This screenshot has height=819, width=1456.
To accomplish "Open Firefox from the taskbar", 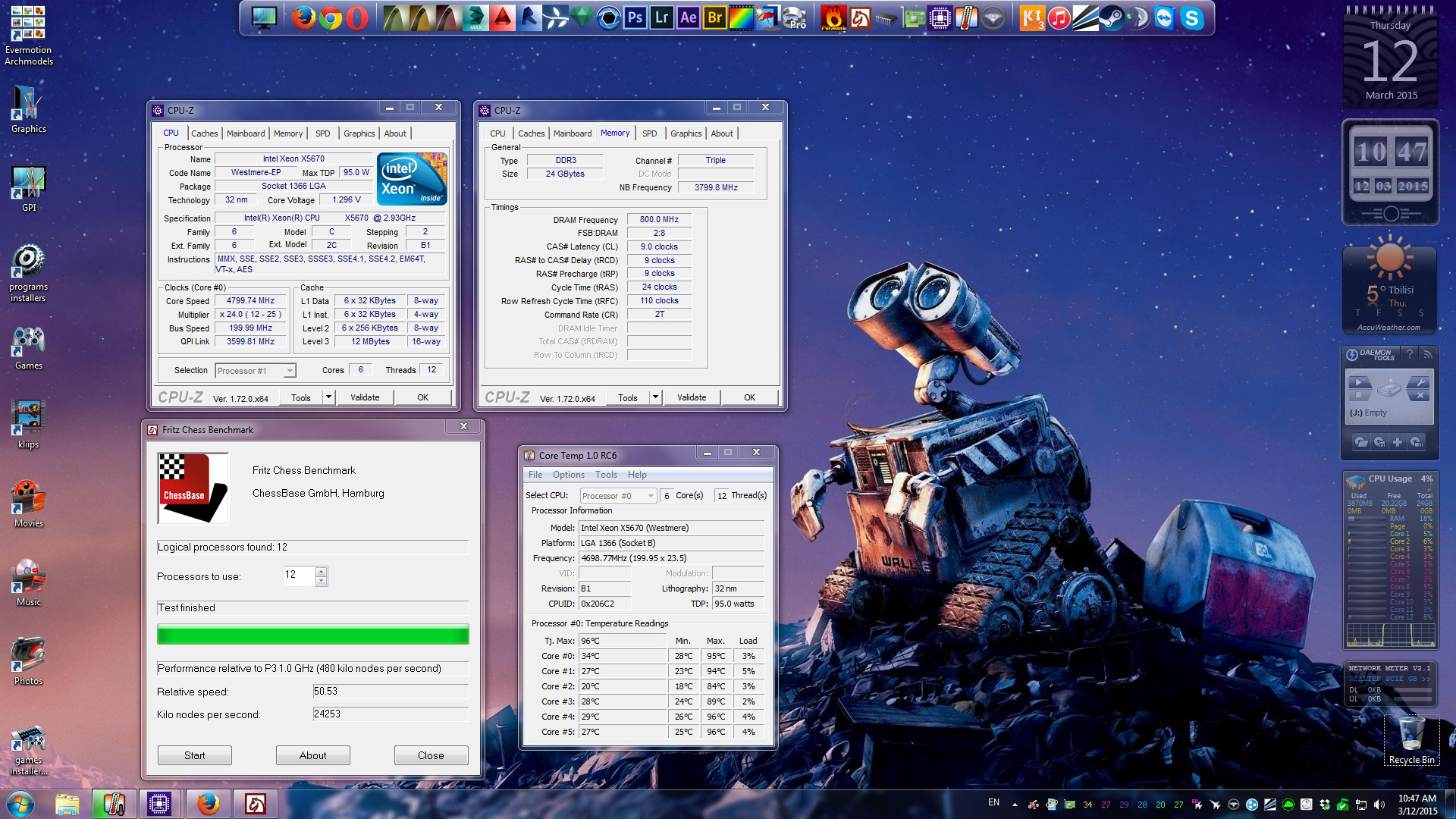I will pyautogui.click(x=209, y=804).
